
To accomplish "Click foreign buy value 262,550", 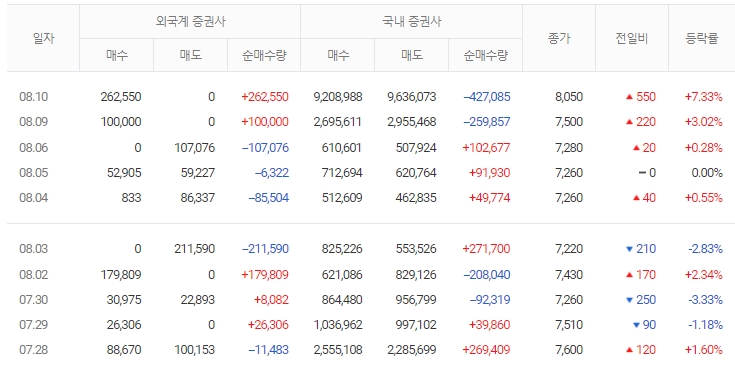I will click(x=121, y=97).
